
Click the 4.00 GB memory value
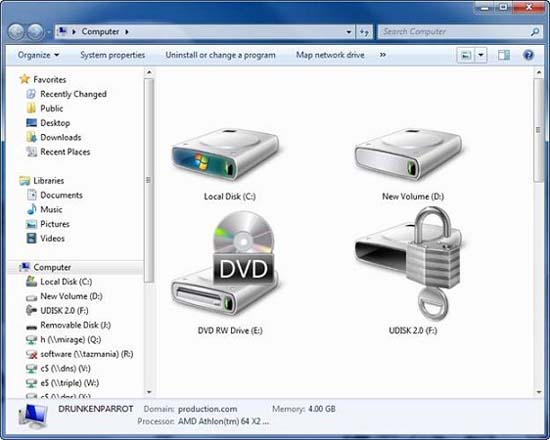(x=322, y=409)
